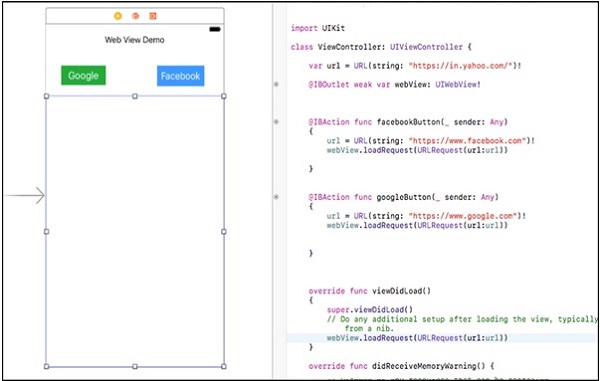Click the left-middle web view resize handle
This screenshot has width=600, height=381.
(47, 231)
